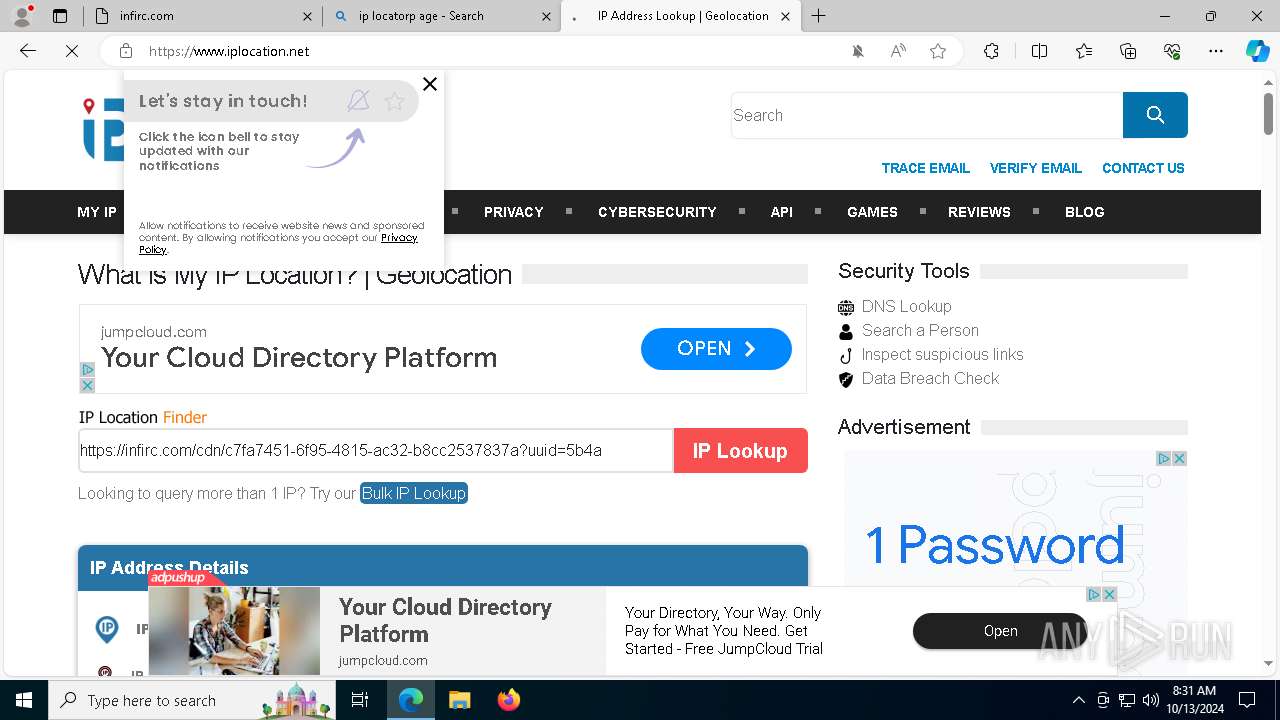Viewport: 1280px width, 720px height.
Task: Open the CONTACT US link
Action: coord(1143,168)
